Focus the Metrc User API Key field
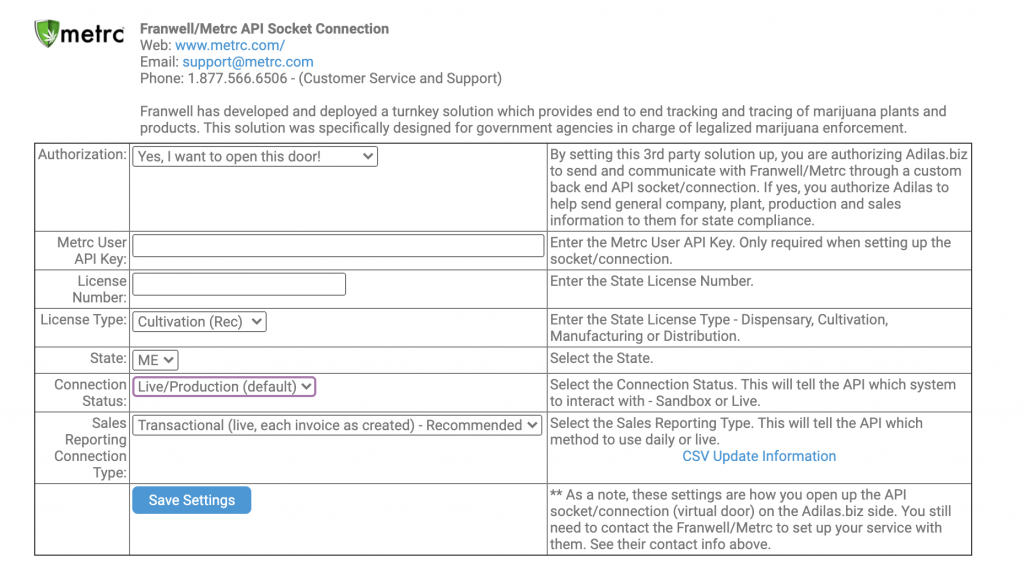Viewport: 1024px width, 575px height. coord(338,246)
